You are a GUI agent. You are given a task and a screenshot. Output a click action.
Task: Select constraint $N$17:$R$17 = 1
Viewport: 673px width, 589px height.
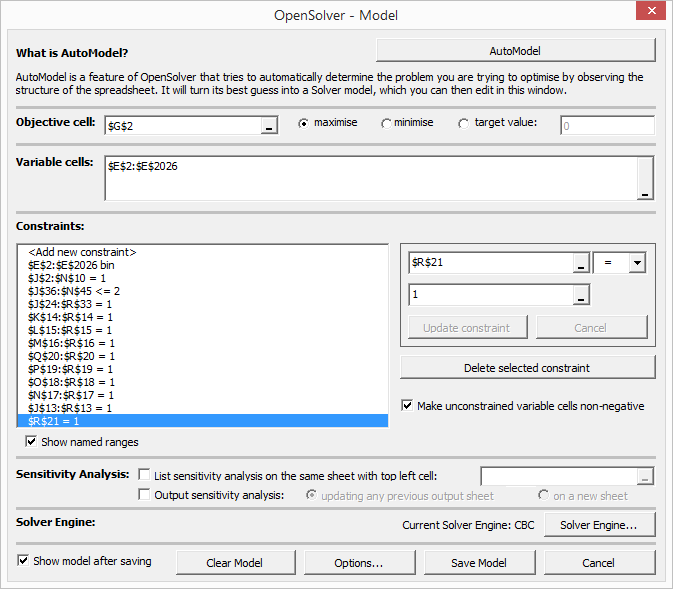coord(203,395)
